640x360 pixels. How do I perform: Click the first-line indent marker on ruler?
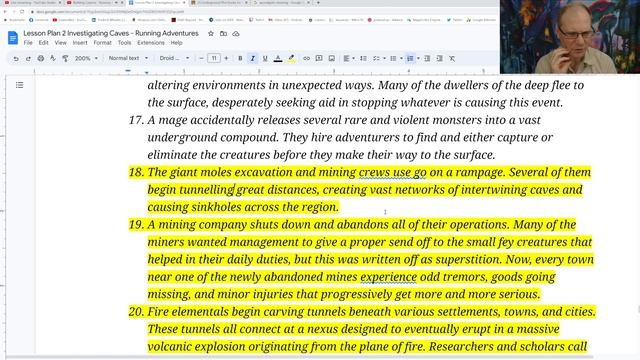[128, 70]
